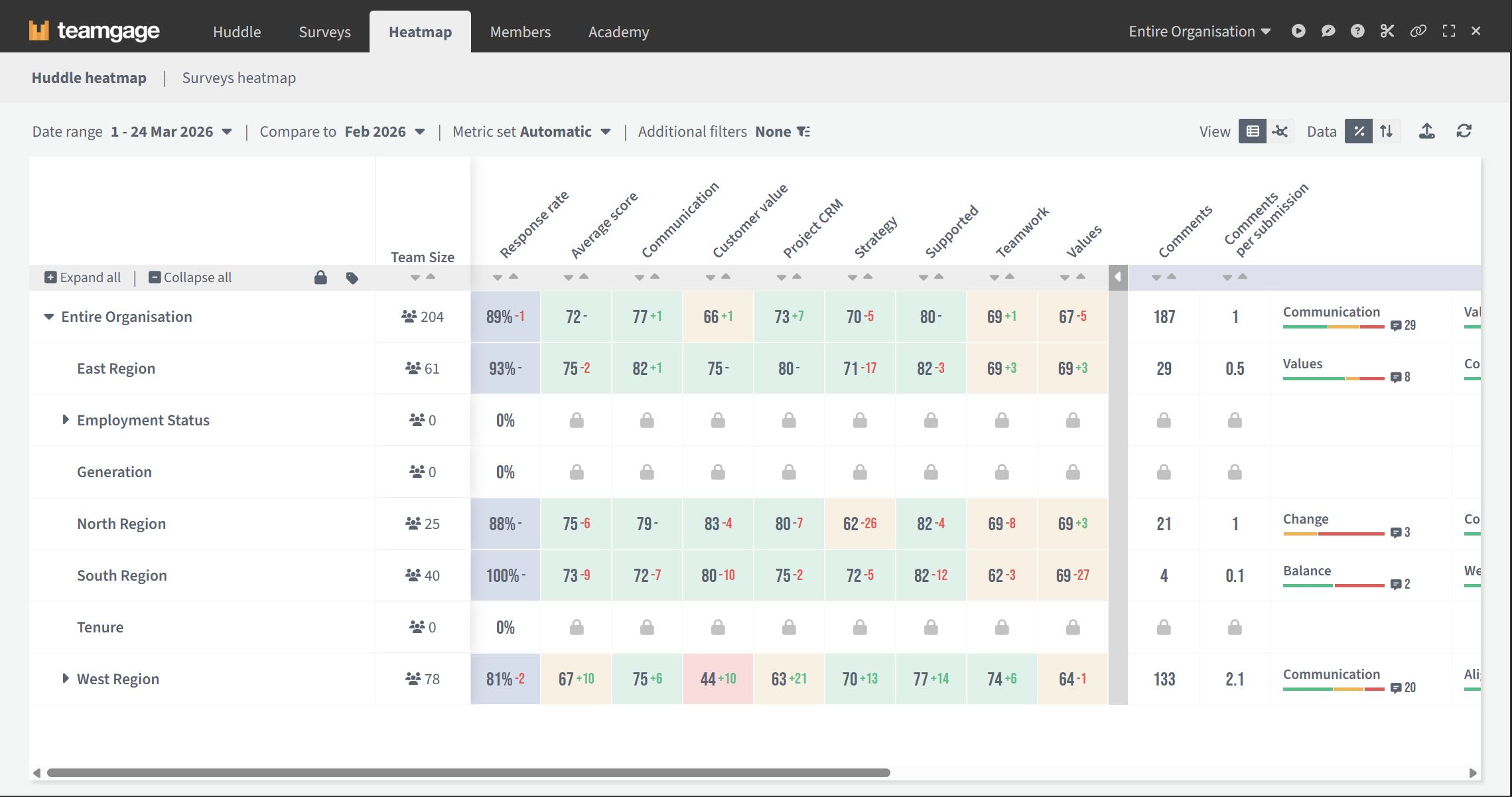Open the Date range dropdown
The height and width of the screenshot is (797, 1512).
click(x=171, y=131)
